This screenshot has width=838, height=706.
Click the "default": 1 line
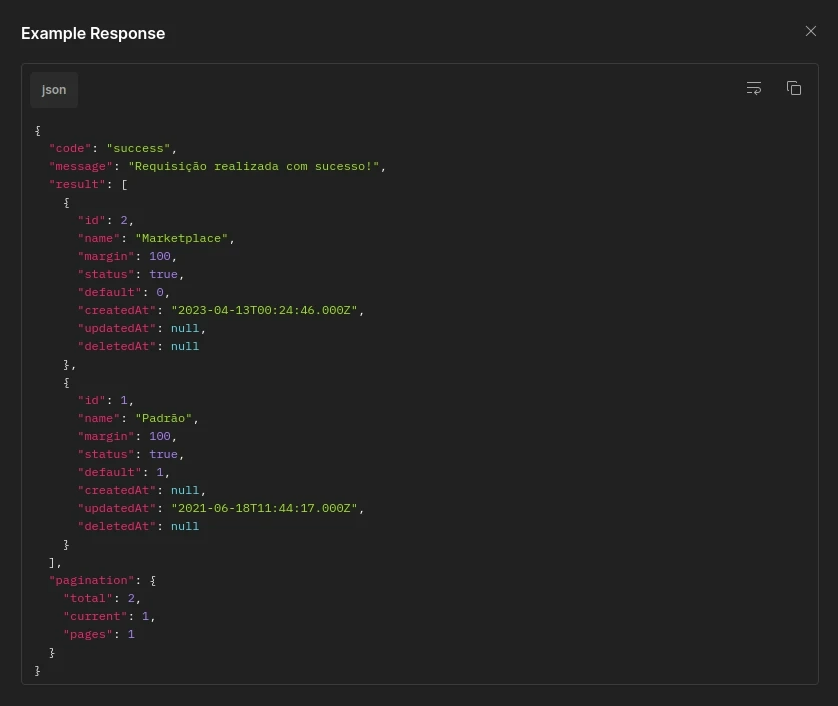[x=123, y=472]
